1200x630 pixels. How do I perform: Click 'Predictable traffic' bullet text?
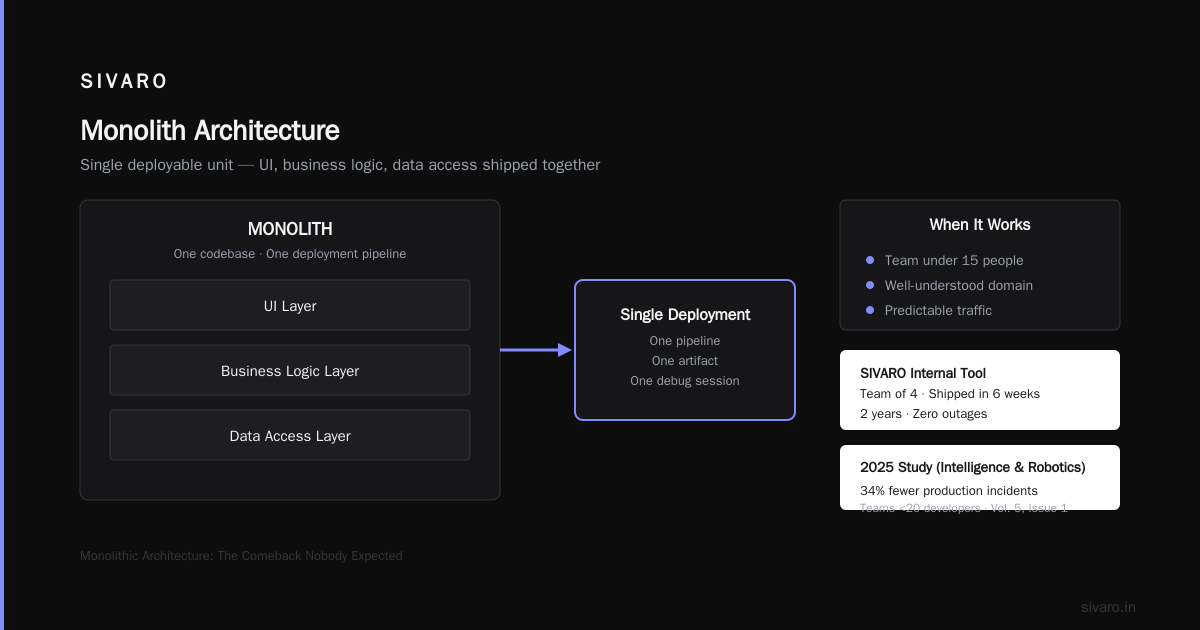point(938,310)
